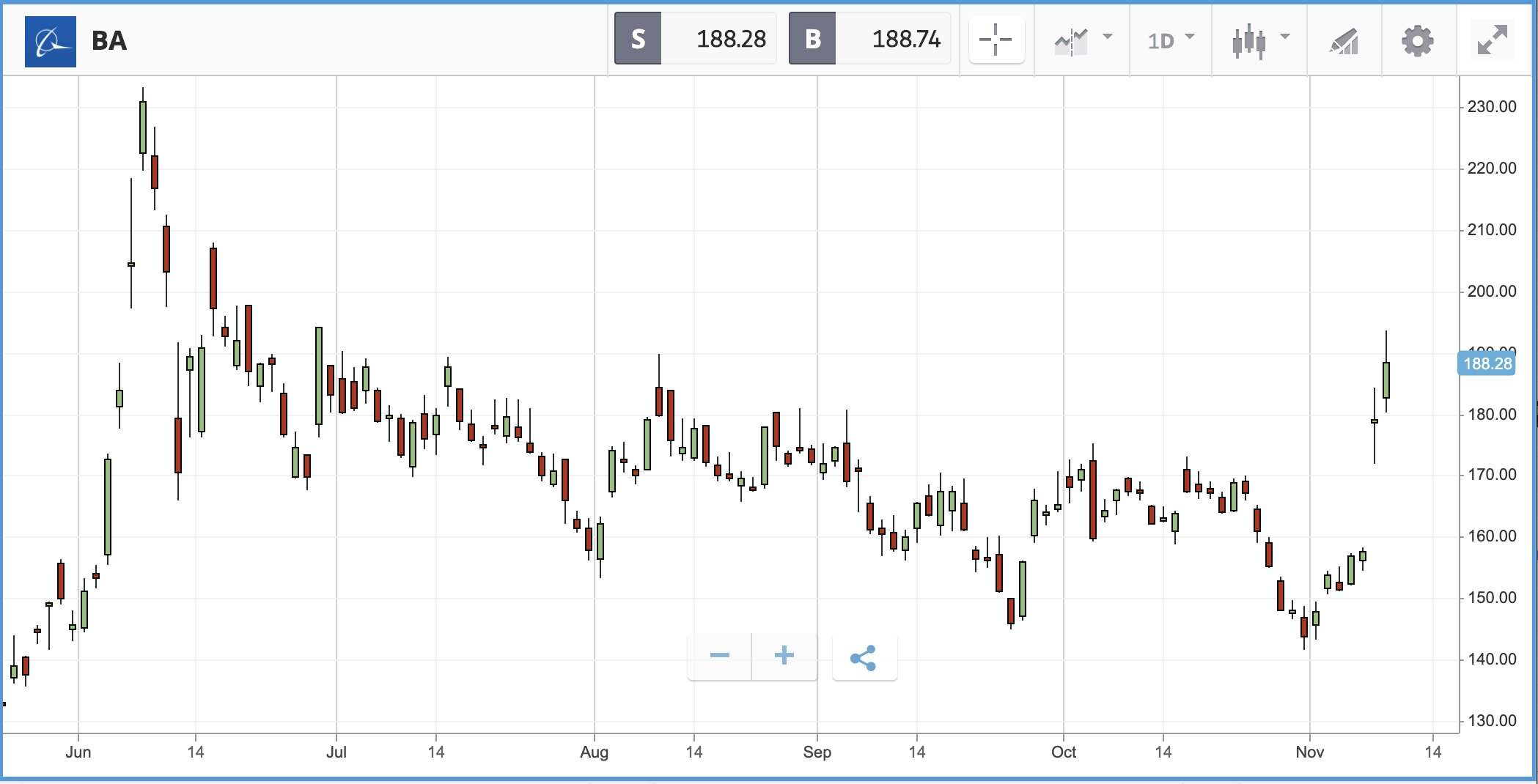
Task: Expand chart to full screen
Action: coord(1493,40)
